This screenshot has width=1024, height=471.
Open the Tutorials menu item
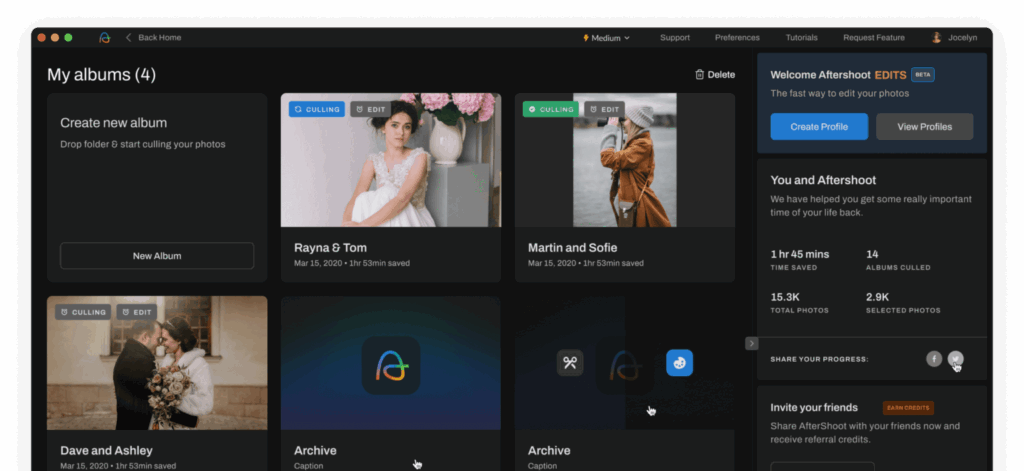click(x=801, y=38)
